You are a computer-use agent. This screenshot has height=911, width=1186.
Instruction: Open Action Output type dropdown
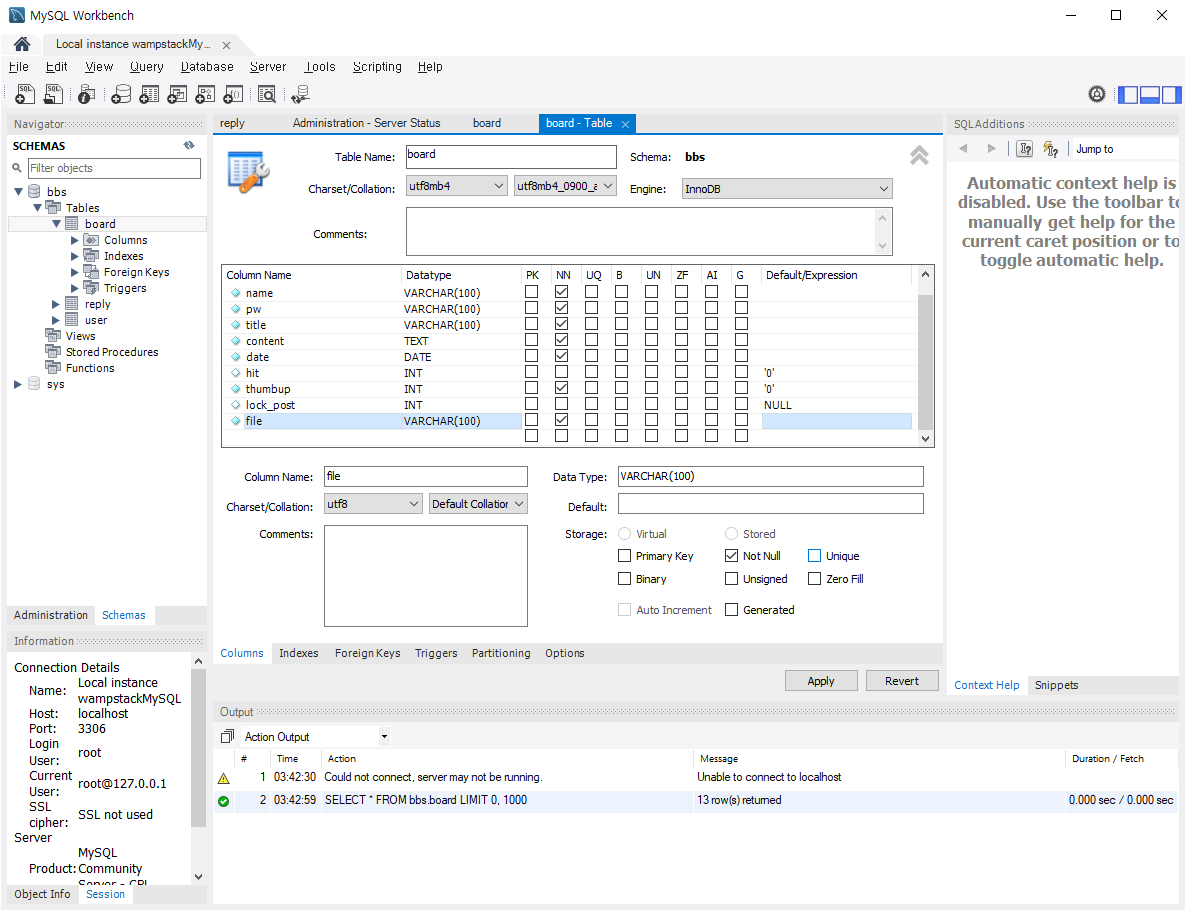tap(383, 736)
